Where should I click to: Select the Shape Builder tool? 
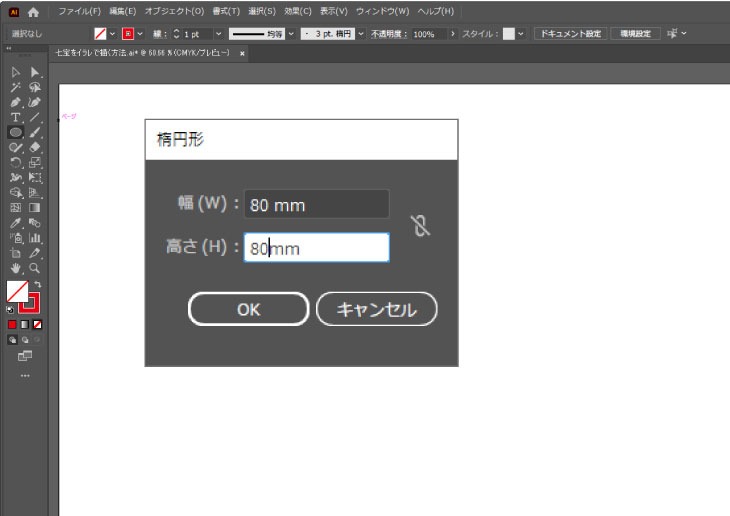15,193
